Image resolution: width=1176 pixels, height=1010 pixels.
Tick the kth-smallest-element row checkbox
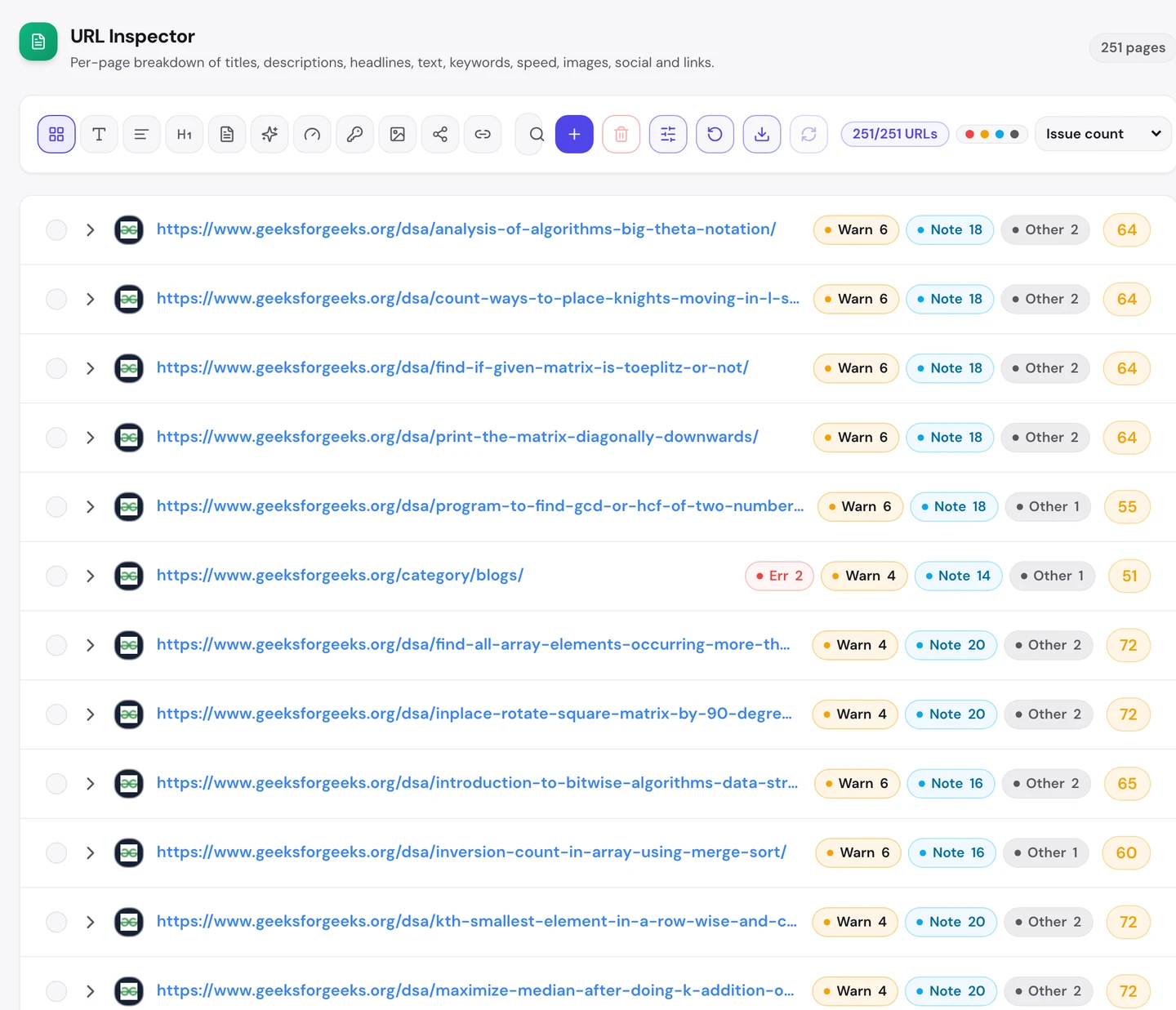coord(56,923)
